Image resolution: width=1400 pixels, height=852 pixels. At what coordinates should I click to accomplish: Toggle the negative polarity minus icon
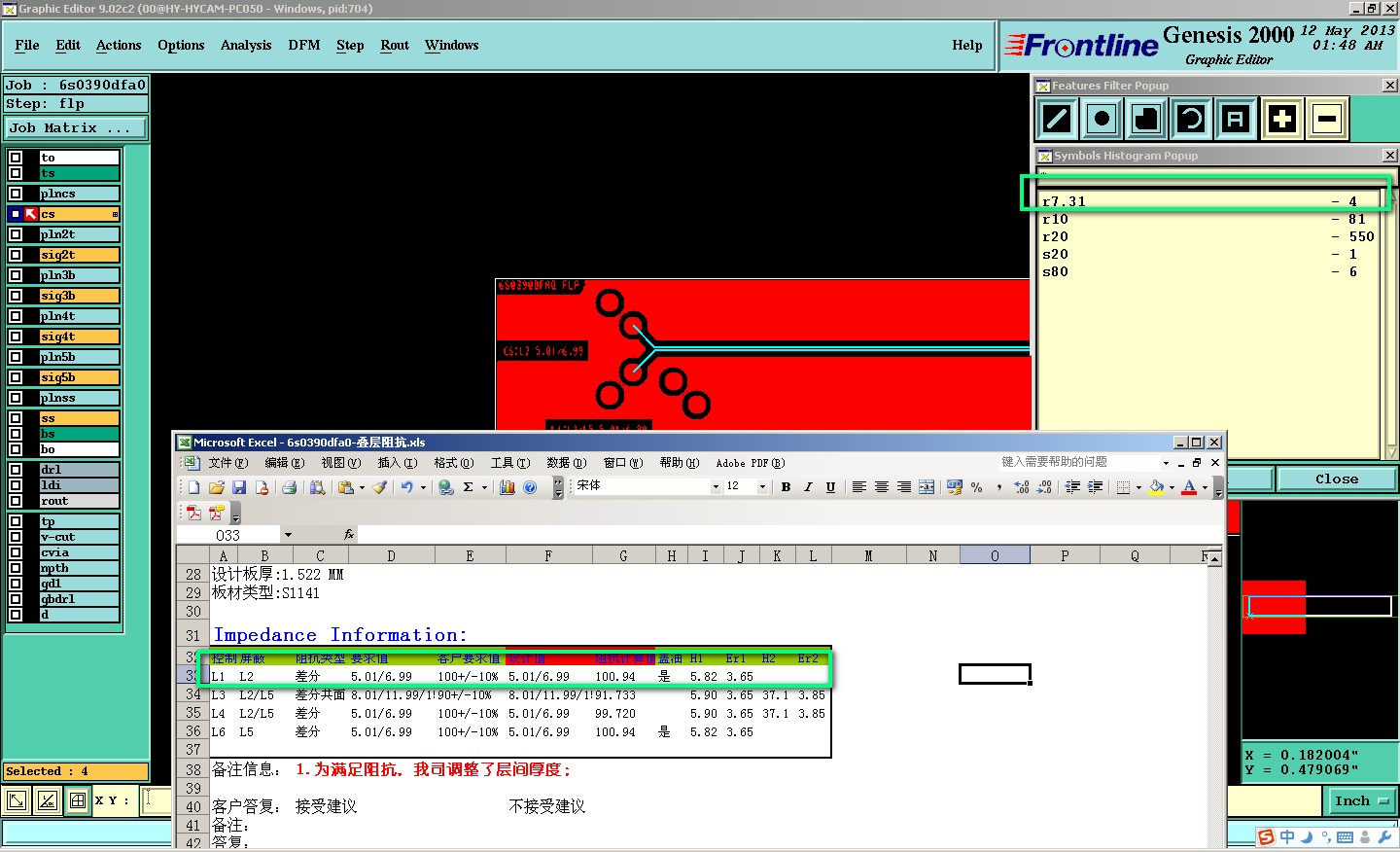pyautogui.click(x=1327, y=120)
